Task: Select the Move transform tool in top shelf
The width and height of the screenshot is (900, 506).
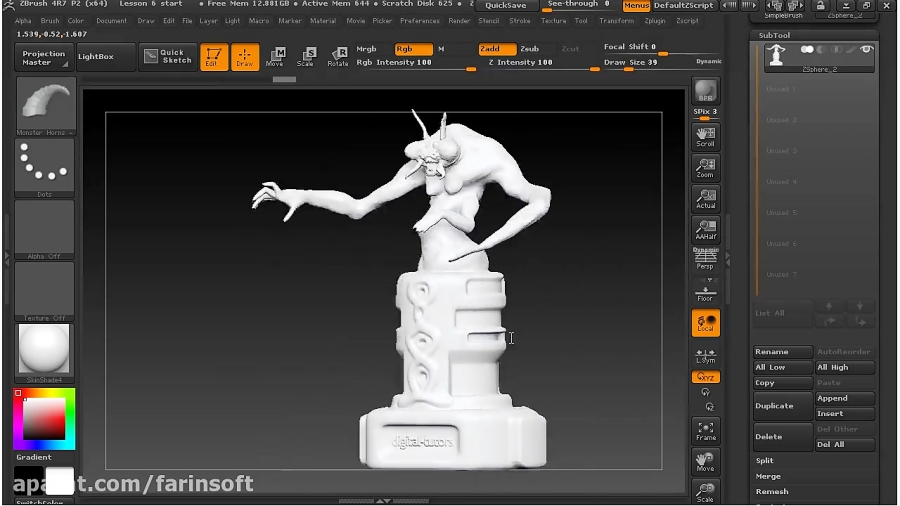Action: tap(275, 57)
